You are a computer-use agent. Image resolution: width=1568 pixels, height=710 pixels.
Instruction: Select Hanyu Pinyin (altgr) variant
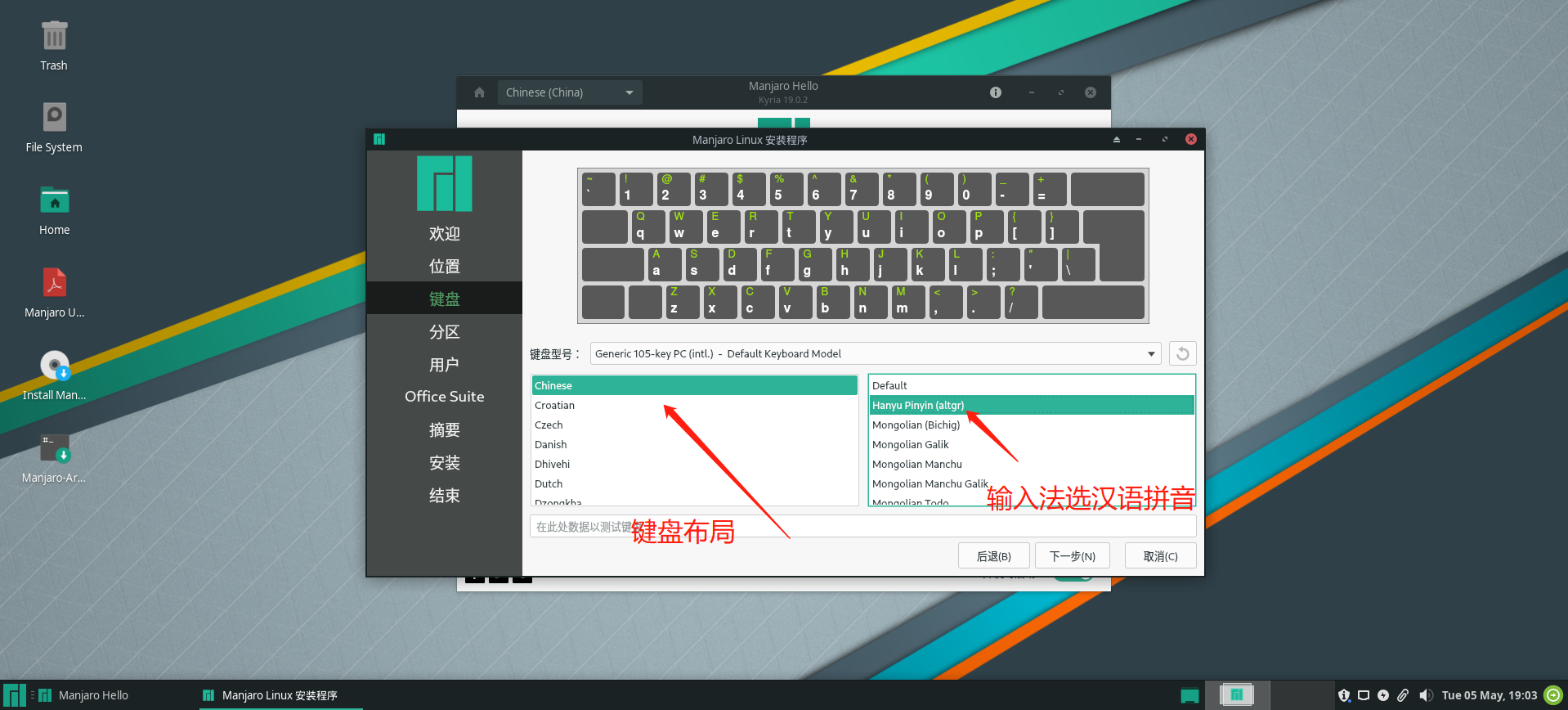(1032, 405)
